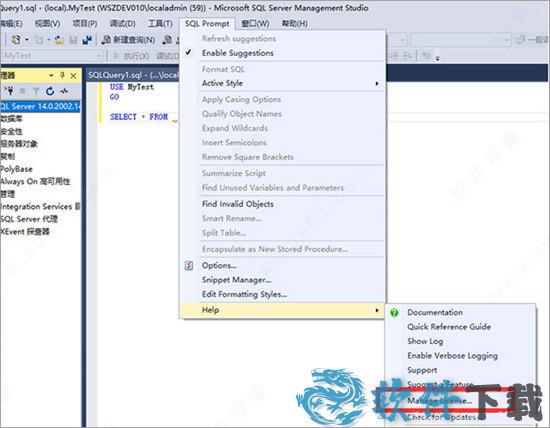Select the Integration Services tree node
Viewport: 550px width, 428px height.
pyautogui.click(x=40, y=207)
